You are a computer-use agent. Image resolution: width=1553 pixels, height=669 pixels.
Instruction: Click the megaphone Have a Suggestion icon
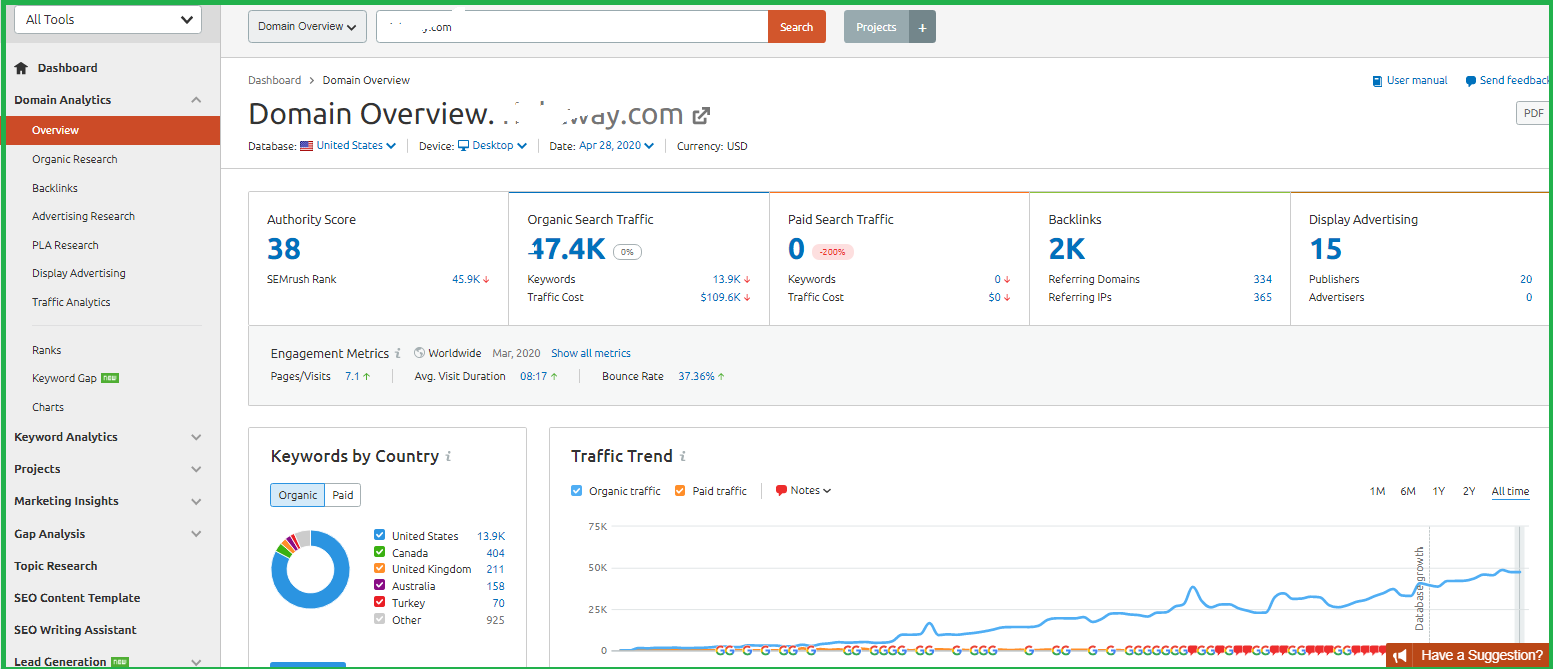(x=1401, y=656)
